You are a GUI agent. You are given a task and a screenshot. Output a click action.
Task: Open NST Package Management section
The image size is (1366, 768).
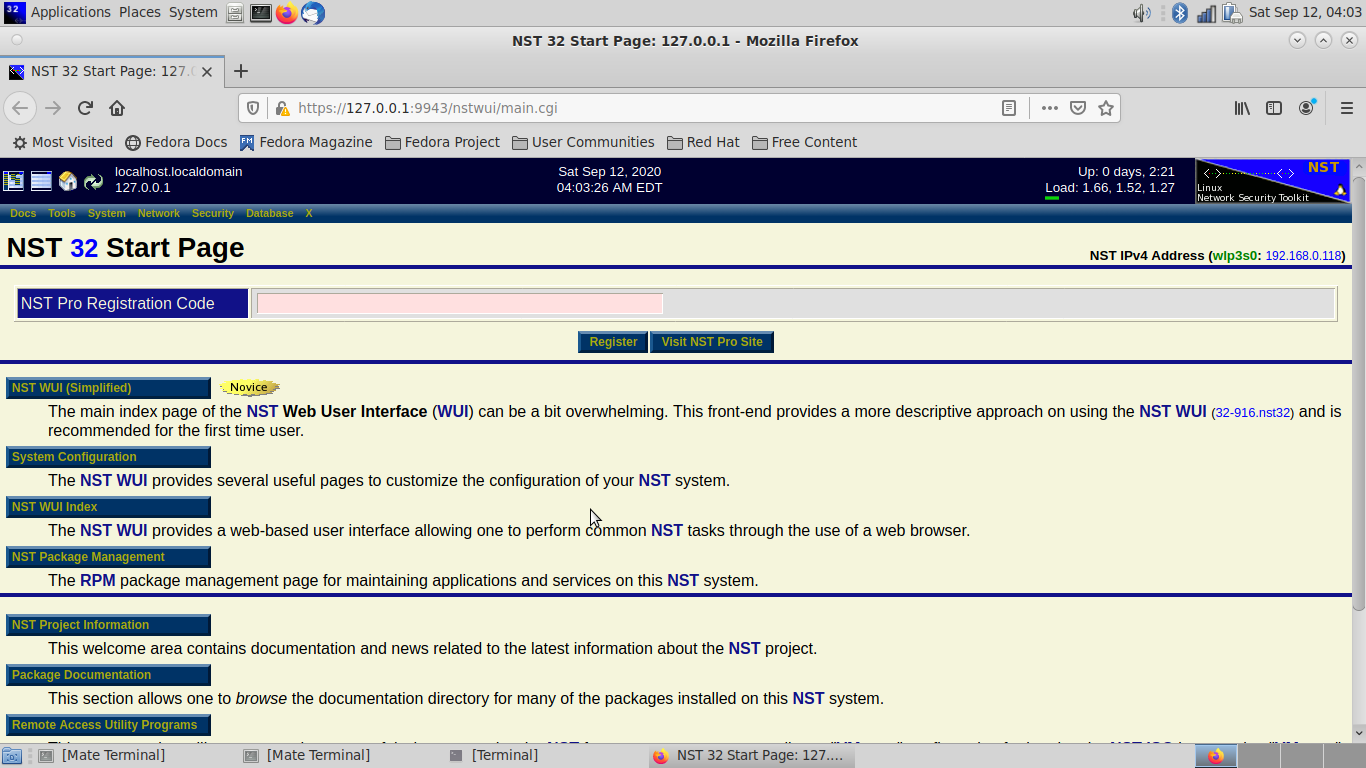pos(108,557)
